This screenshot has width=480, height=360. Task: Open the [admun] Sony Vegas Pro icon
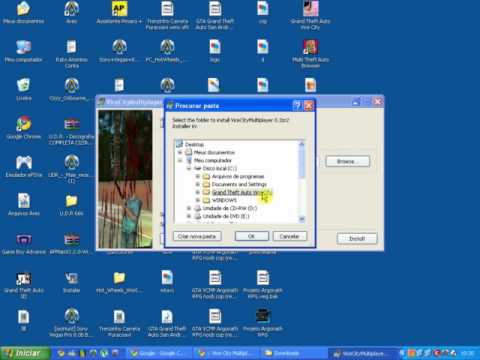coord(71,322)
